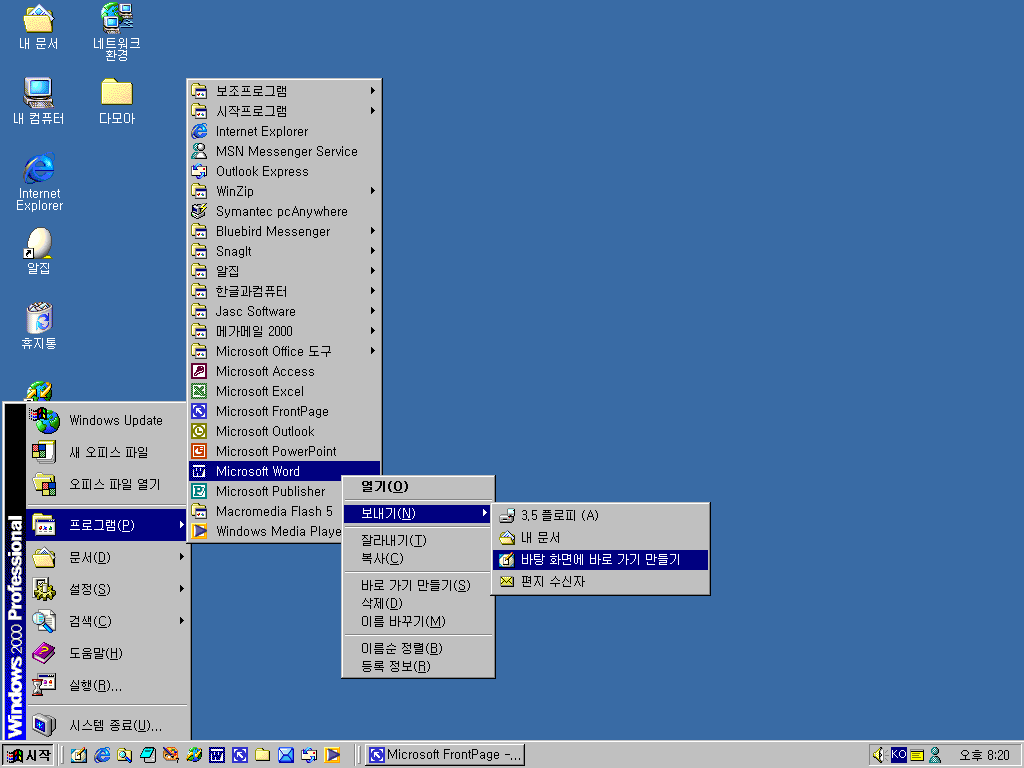Launch Symantec pcAnywhere from menu

click(x=284, y=212)
